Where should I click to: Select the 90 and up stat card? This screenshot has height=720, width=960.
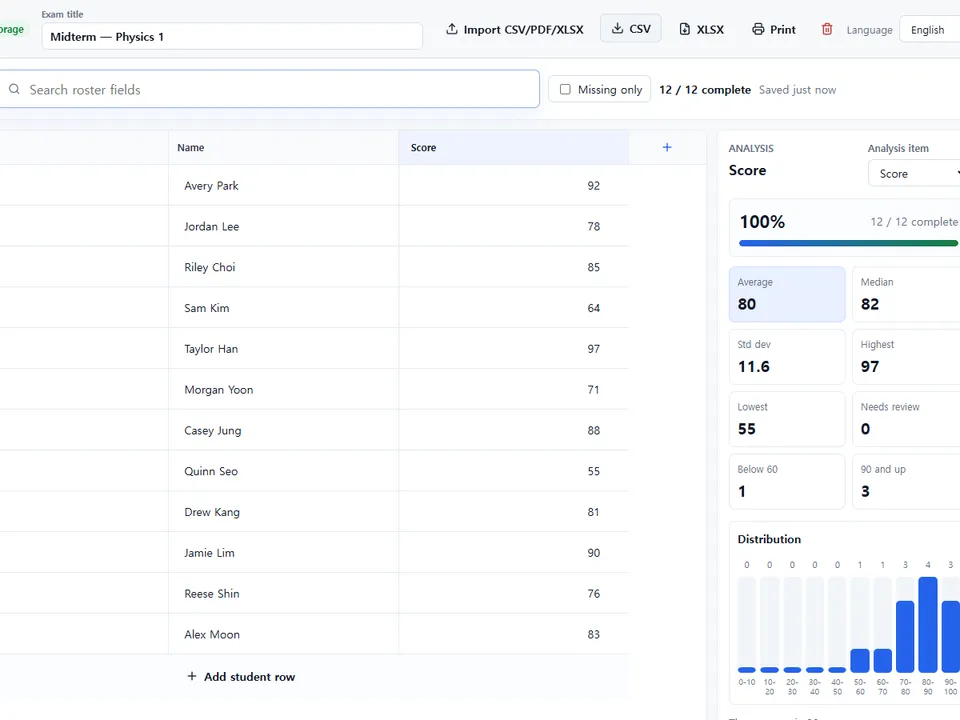click(906, 481)
